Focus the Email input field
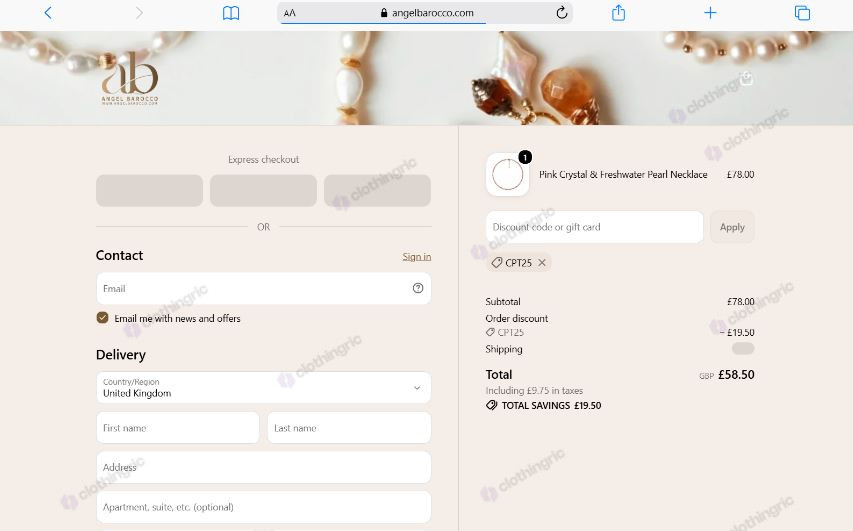This screenshot has height=531, width=853. click(263, 288)
